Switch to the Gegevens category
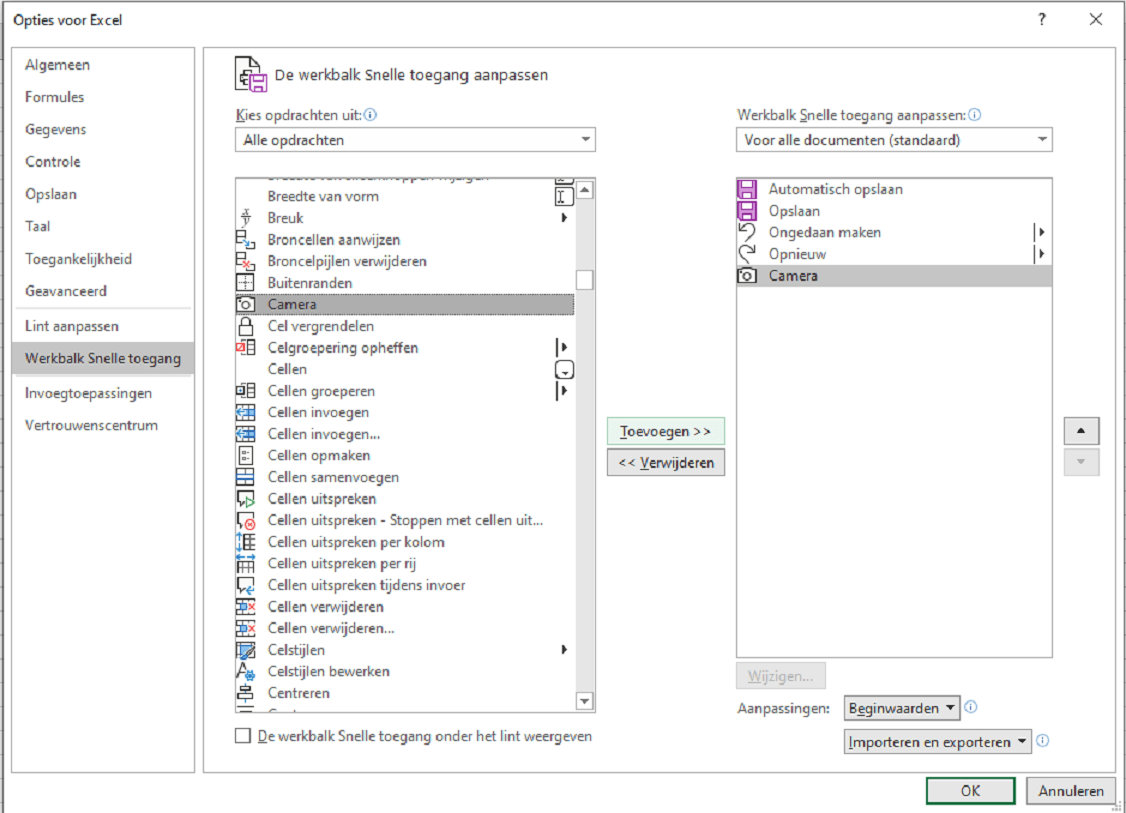 tap(103, 129)
